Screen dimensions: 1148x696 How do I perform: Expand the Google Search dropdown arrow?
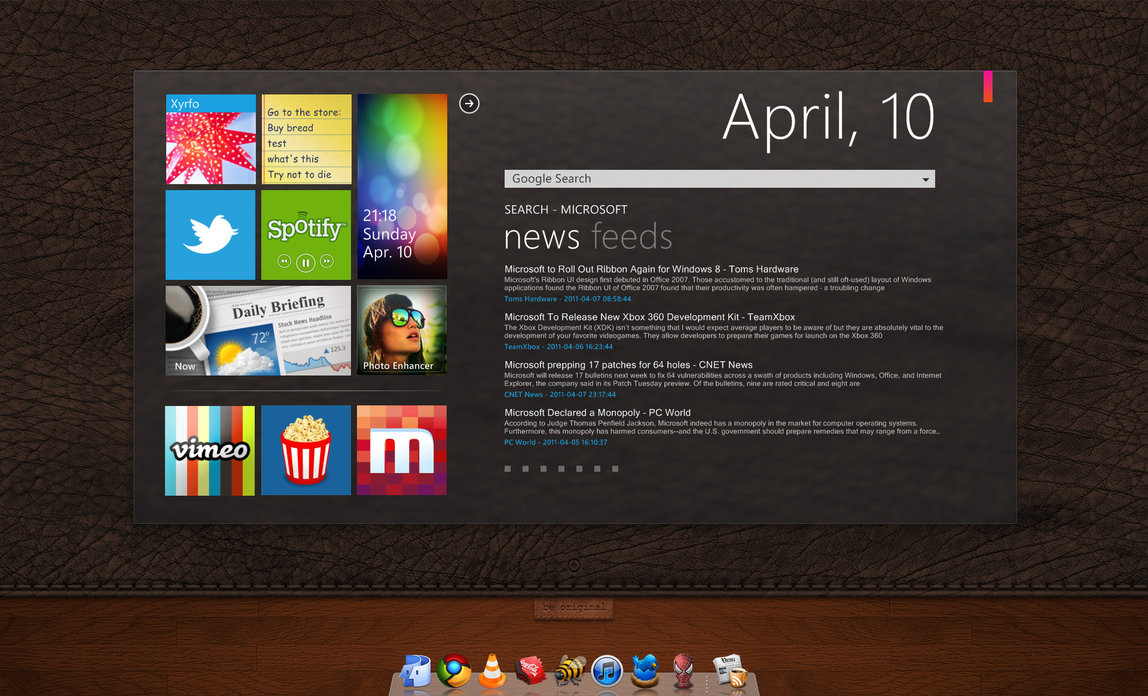pyautogui.click(x=925, y=179)
